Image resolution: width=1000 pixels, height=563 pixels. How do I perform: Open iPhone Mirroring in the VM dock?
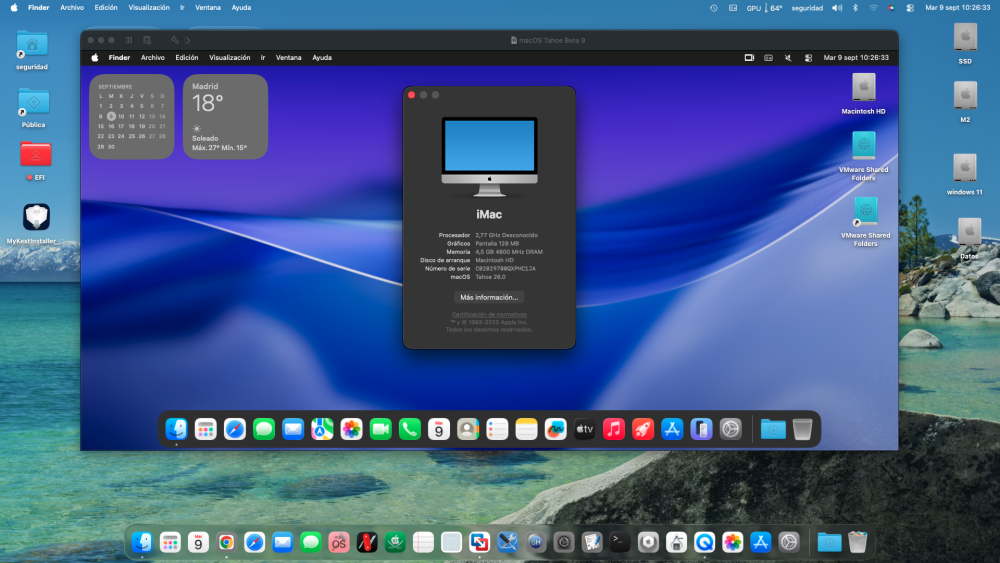[701, 429]
